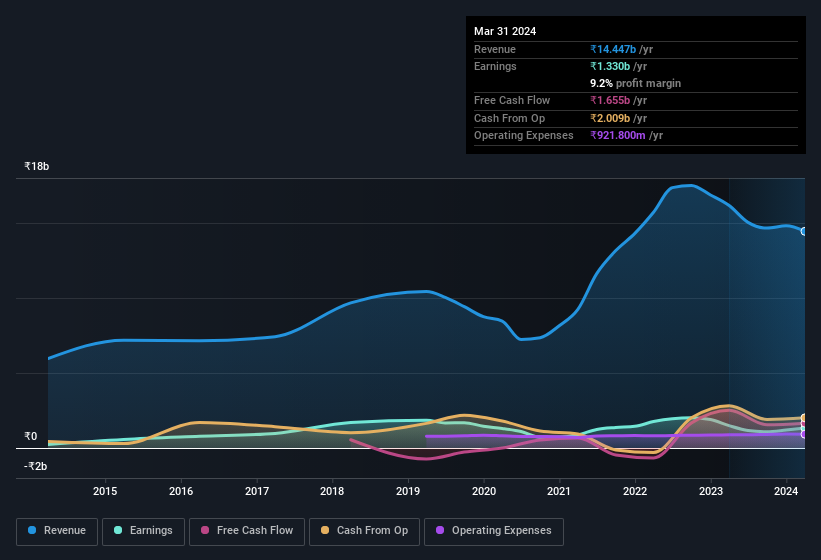Toggle the Earnings legend button
The image size is (821, 560).
[143, 531]
